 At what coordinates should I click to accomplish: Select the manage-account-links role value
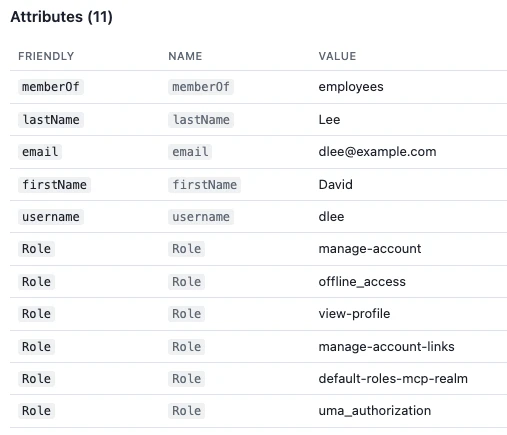[x=386, y=347]
